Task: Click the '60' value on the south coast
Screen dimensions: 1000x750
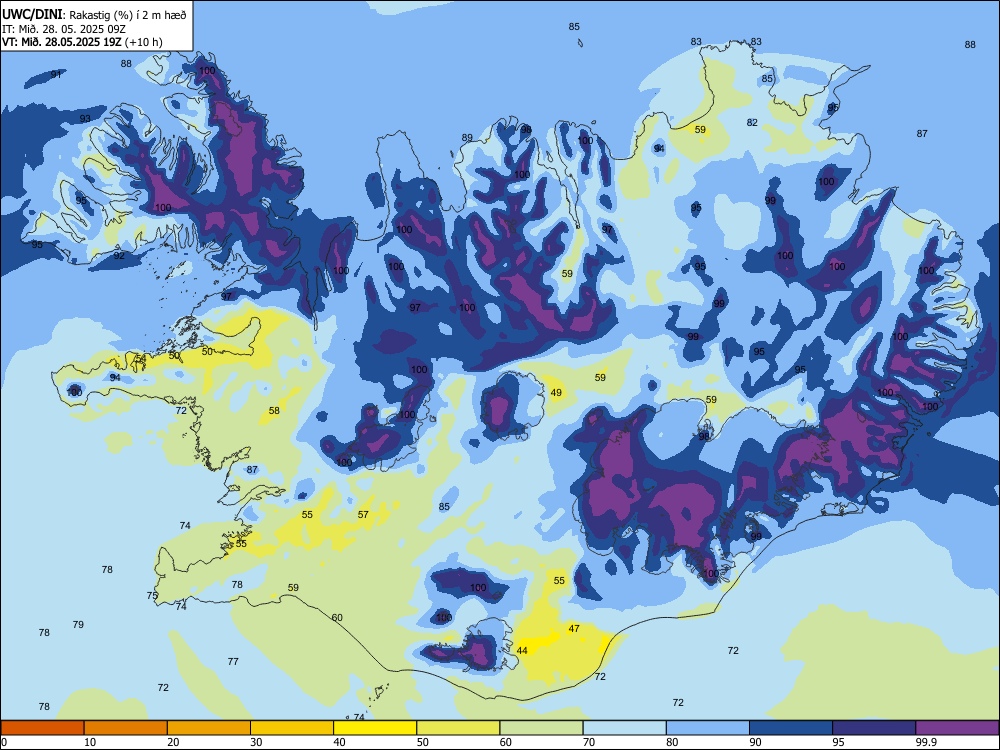Action: pyautogui.click(x=337, y=617)
